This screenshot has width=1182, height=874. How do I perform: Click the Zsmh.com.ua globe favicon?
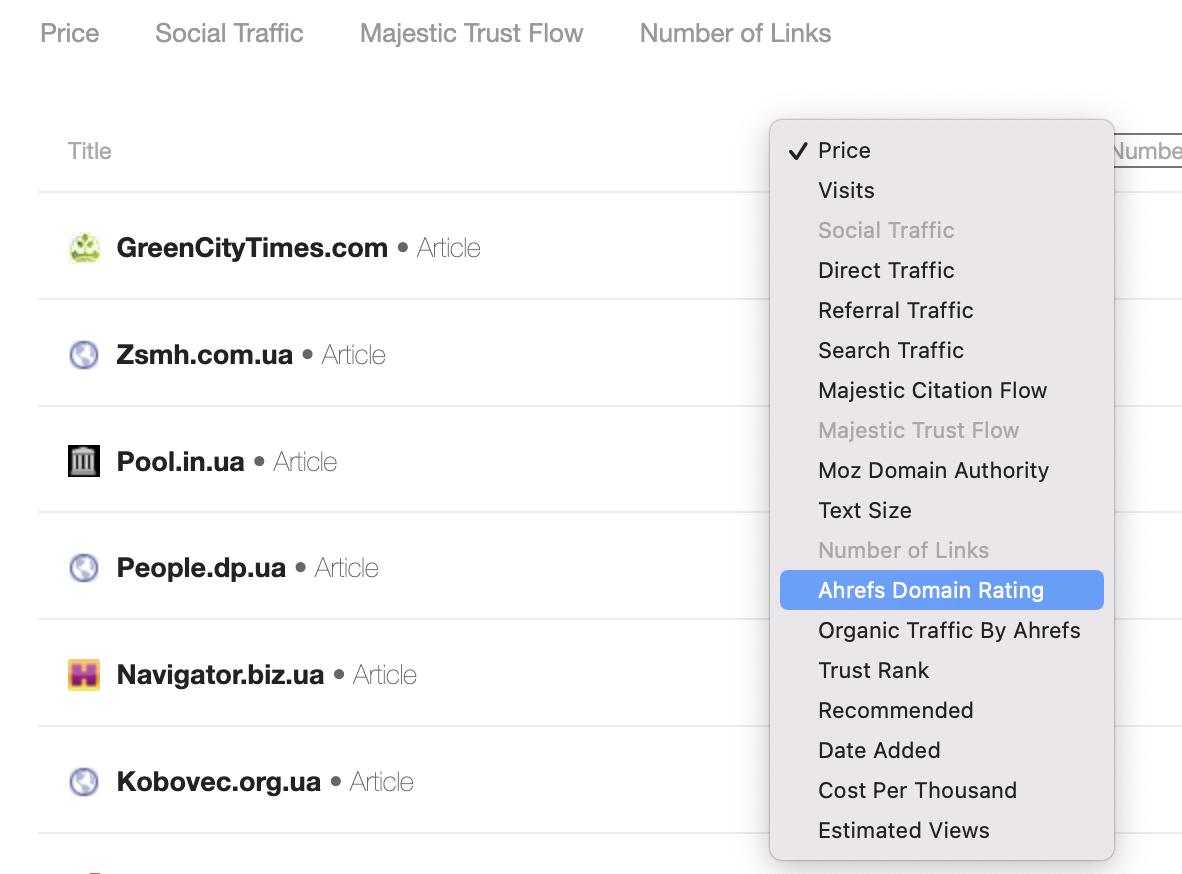click(84, 354)
